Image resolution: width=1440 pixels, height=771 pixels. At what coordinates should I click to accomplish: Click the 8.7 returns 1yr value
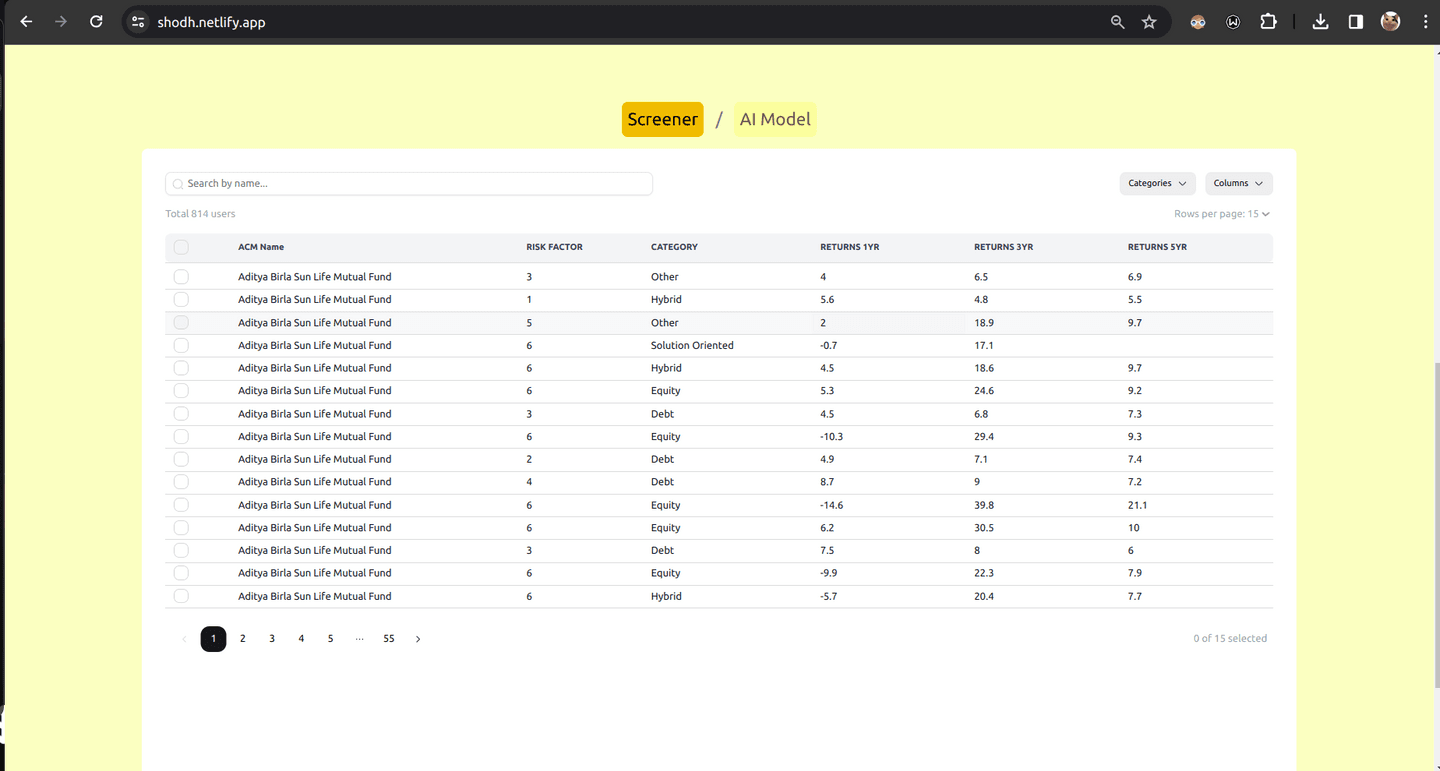pos(827,482)
